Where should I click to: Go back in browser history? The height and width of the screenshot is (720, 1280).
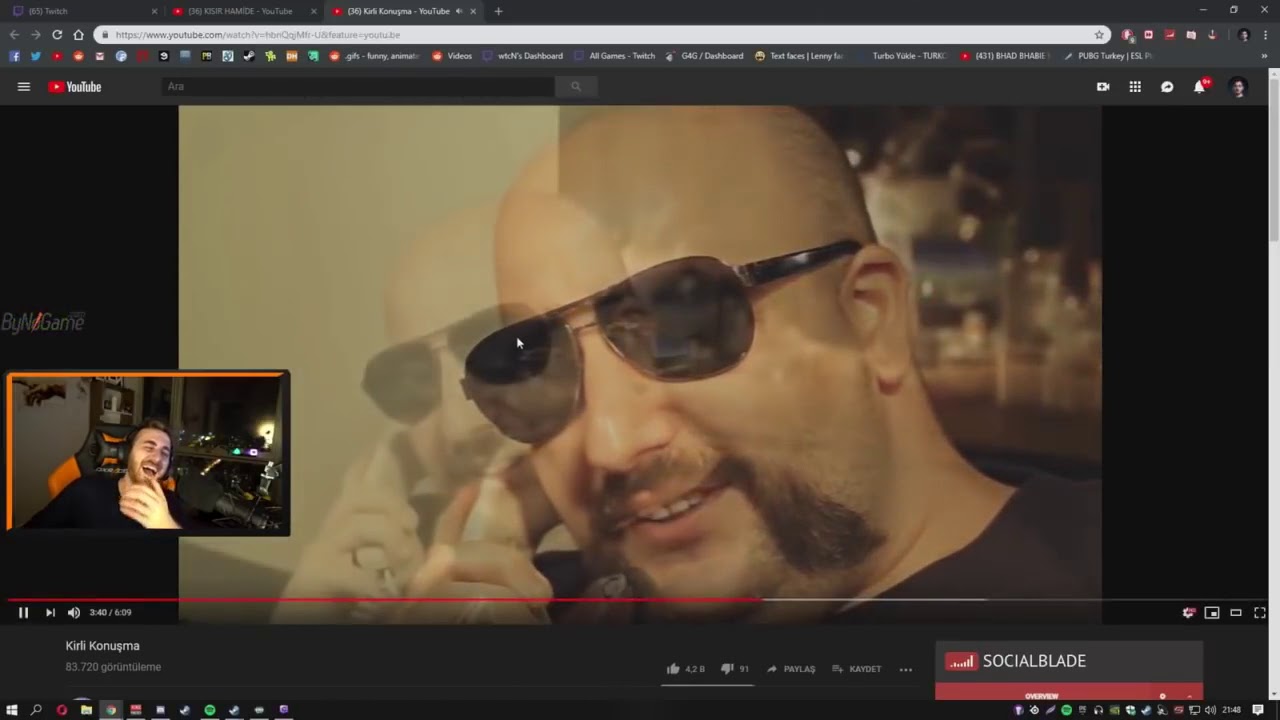(x=14, y=35)
